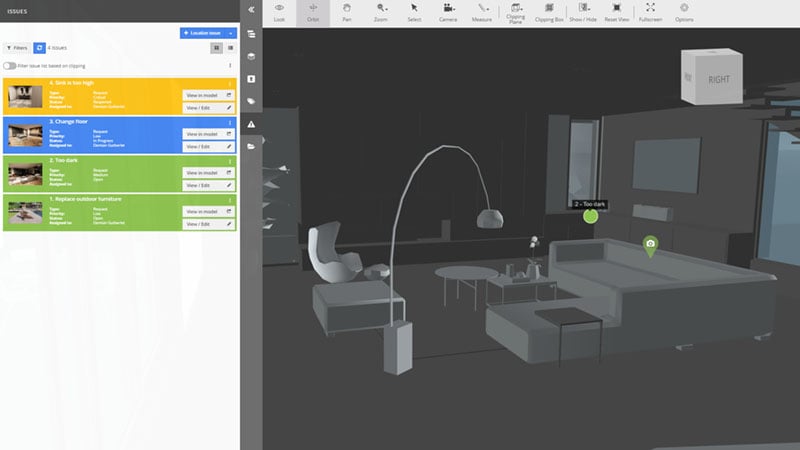Open kebab menu for Change floor issue
This screenshot has width=800, height=450.
click(x=230, y=122)
